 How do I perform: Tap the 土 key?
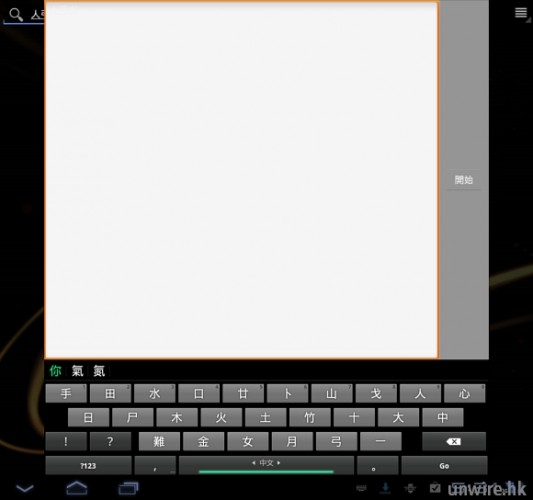point(265,417)
